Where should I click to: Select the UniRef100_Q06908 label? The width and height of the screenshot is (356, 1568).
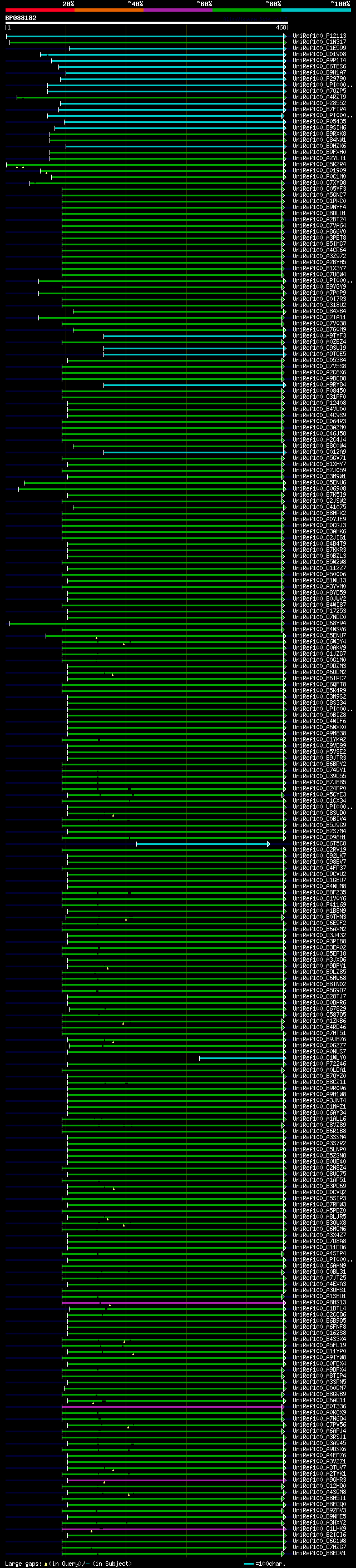pyautogui.click(x=319, y=488)
